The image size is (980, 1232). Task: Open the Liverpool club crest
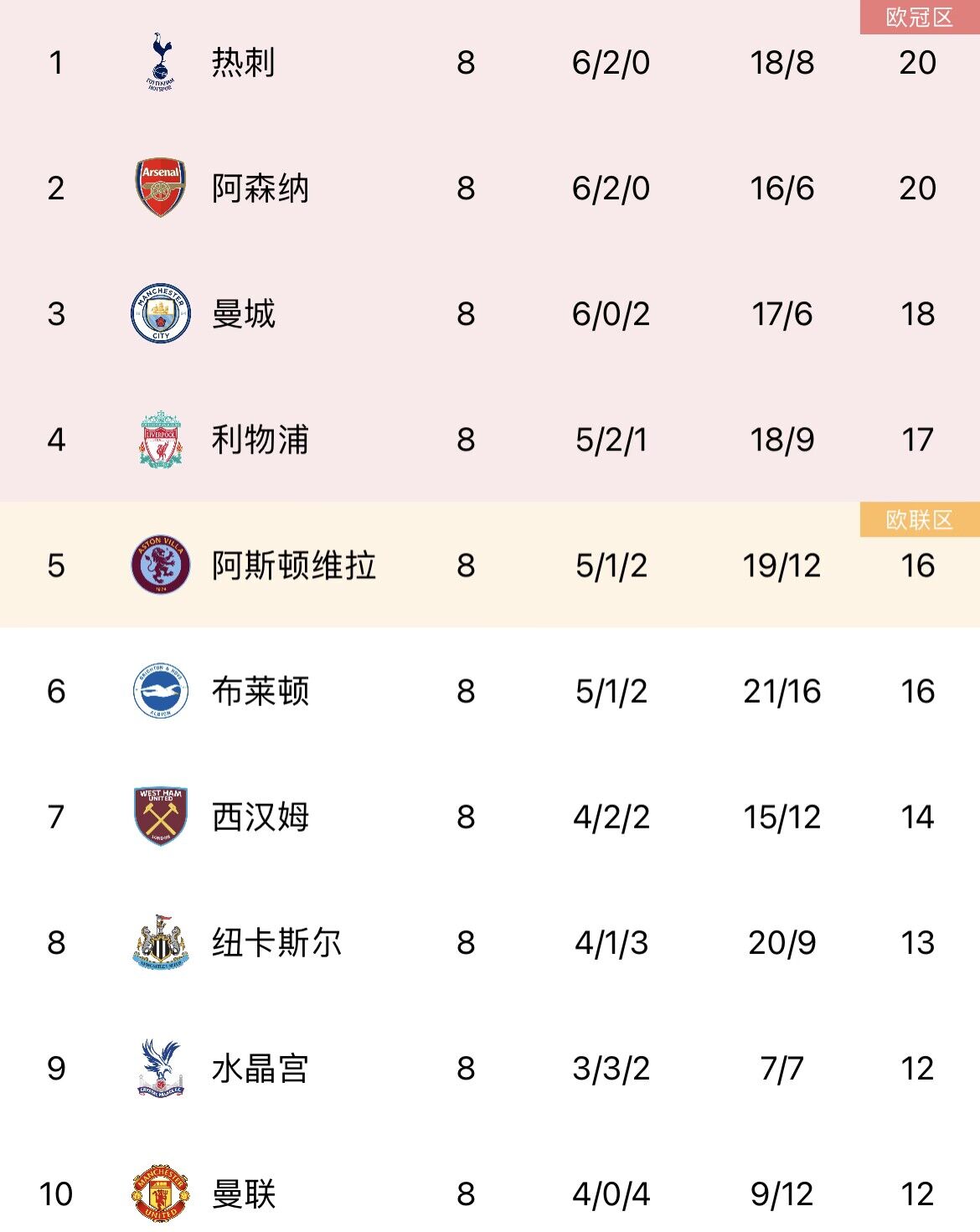point(160,440)
